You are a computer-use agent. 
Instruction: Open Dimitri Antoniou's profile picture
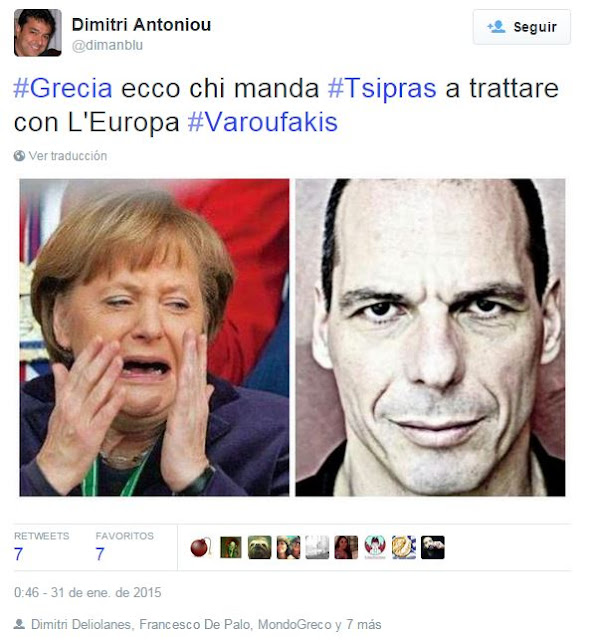38,33
